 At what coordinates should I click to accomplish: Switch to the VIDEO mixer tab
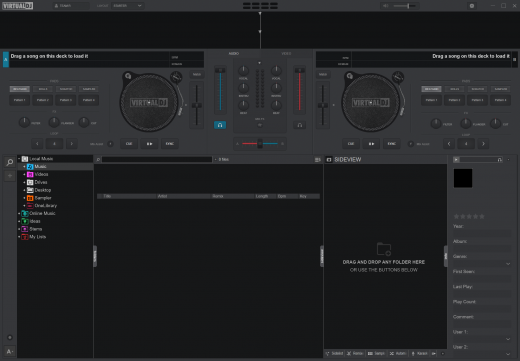[286, 53]
